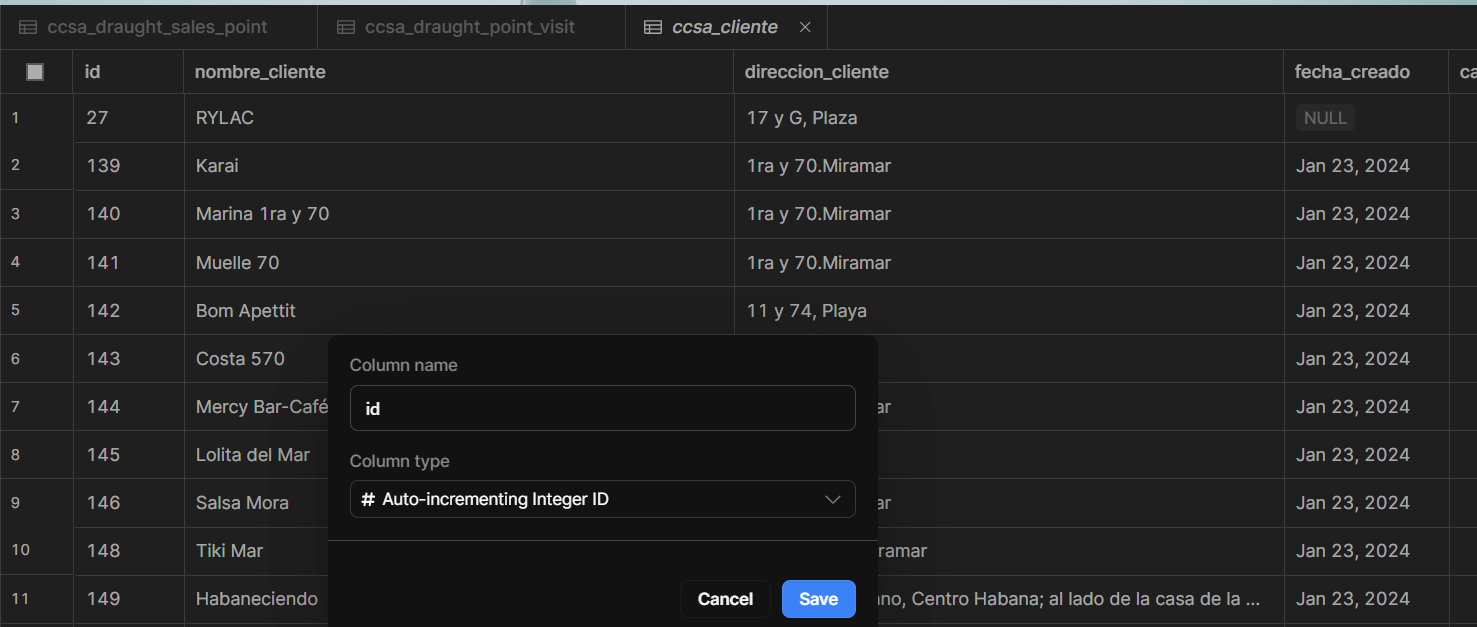
Task: Select the direccion_cliente column header
Action: pyautogui.click(x=816, y=72)
